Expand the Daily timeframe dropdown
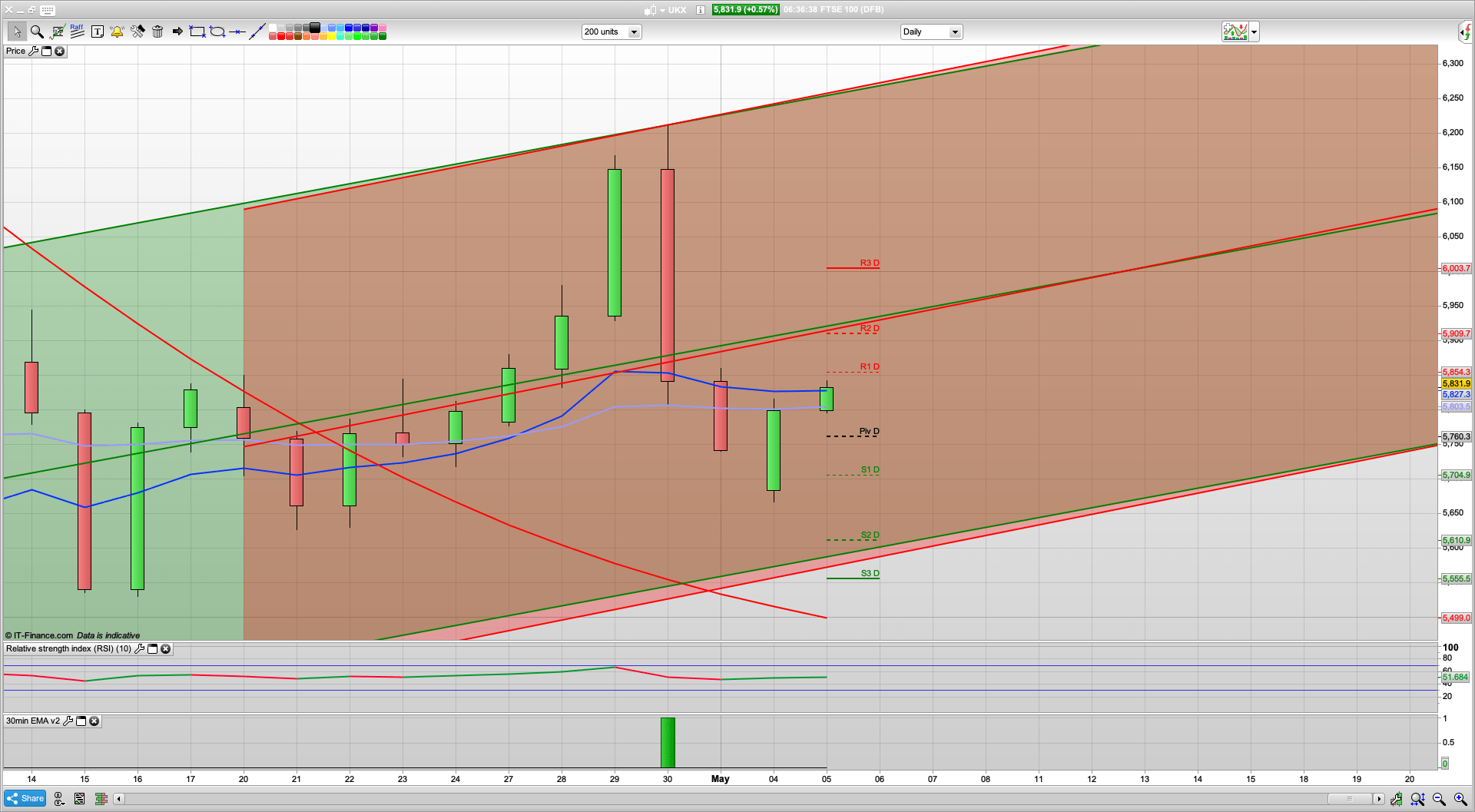Image resolution: width=1475 pixels, height=812 pixels. (954, 32)
